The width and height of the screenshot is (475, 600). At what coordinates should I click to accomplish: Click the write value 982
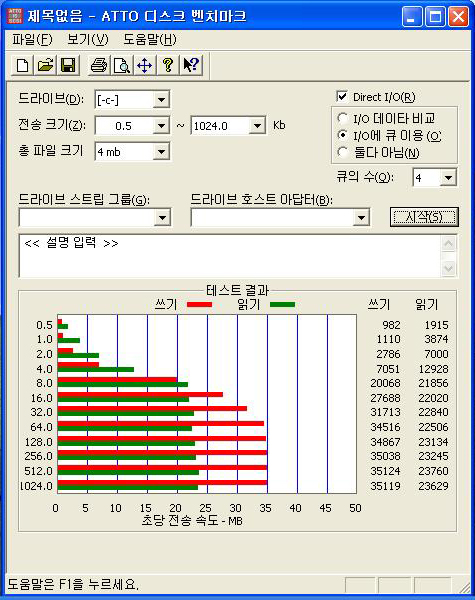coord(391,325)
